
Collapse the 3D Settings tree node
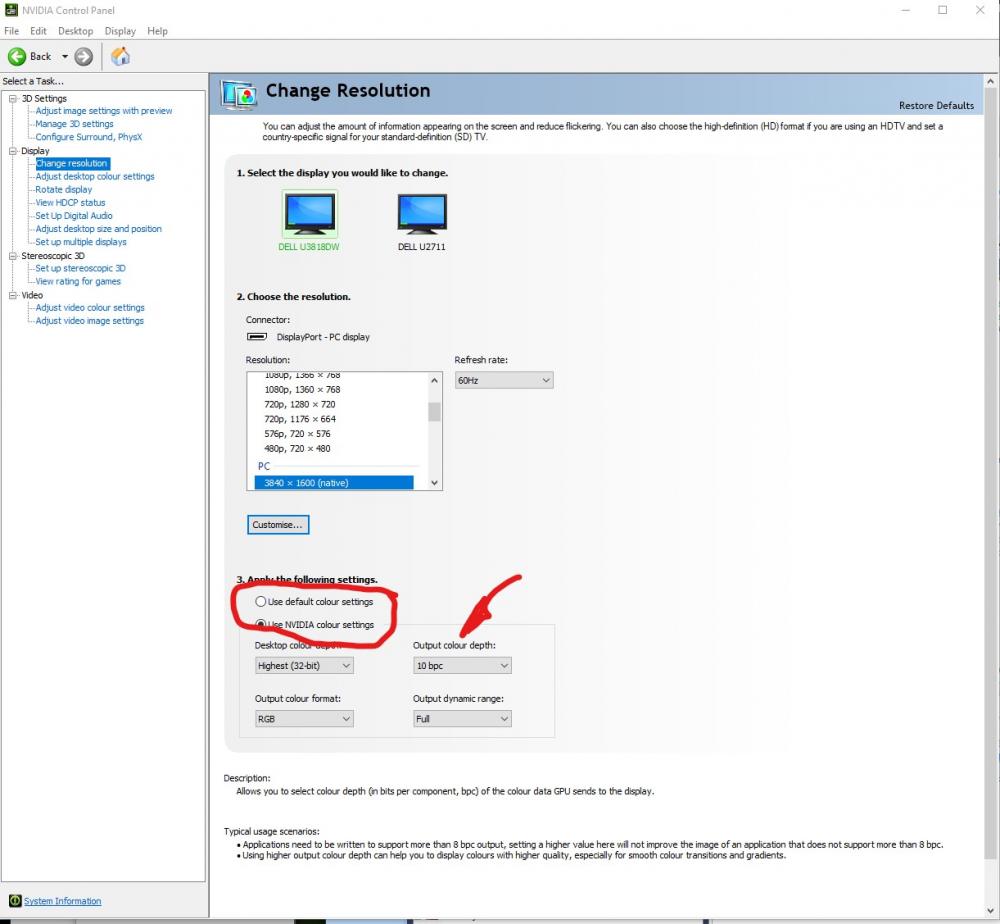[13, 98]
